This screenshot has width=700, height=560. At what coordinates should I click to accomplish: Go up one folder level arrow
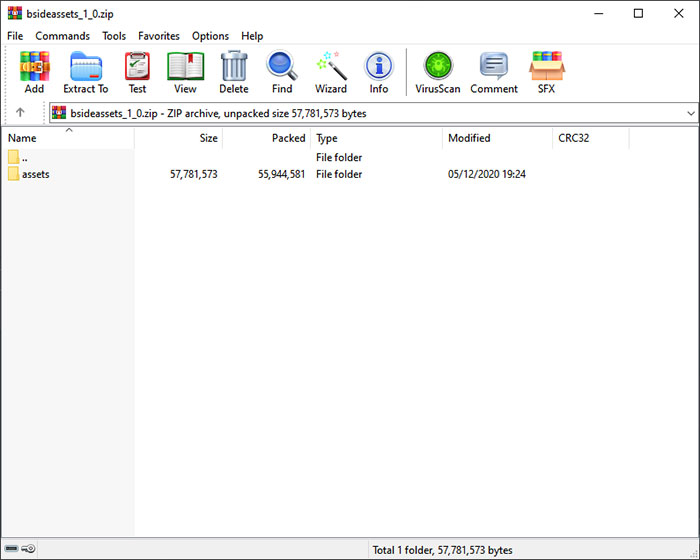click(x=20, y=113)
